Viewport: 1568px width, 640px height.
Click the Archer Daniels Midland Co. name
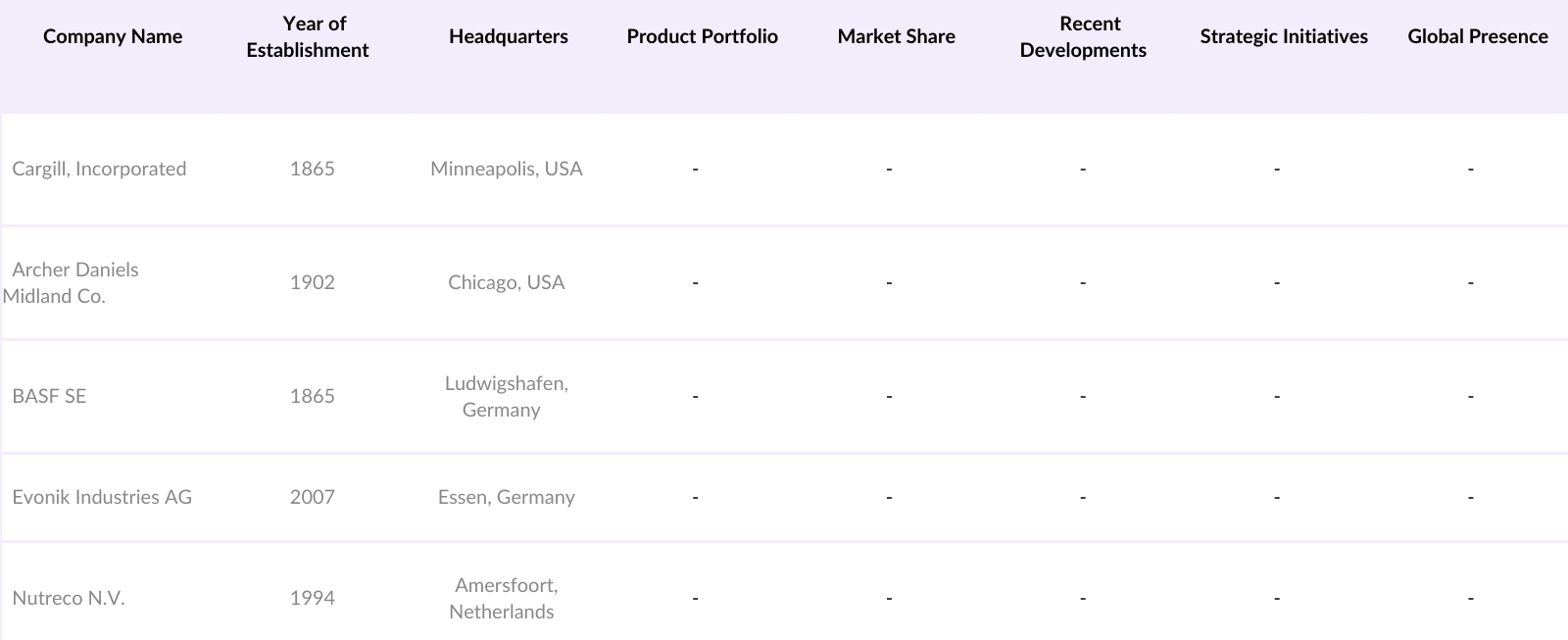(71, 282)
